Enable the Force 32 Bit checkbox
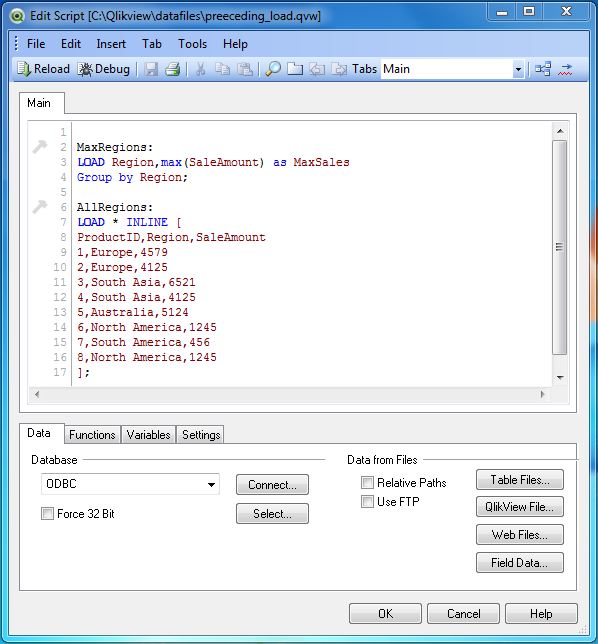 (47, 513)
